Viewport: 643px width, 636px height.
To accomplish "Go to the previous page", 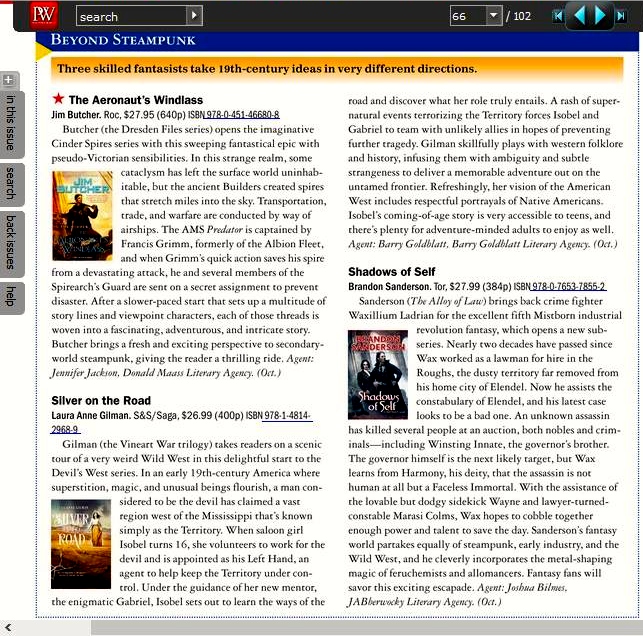I will coord(579,16).
